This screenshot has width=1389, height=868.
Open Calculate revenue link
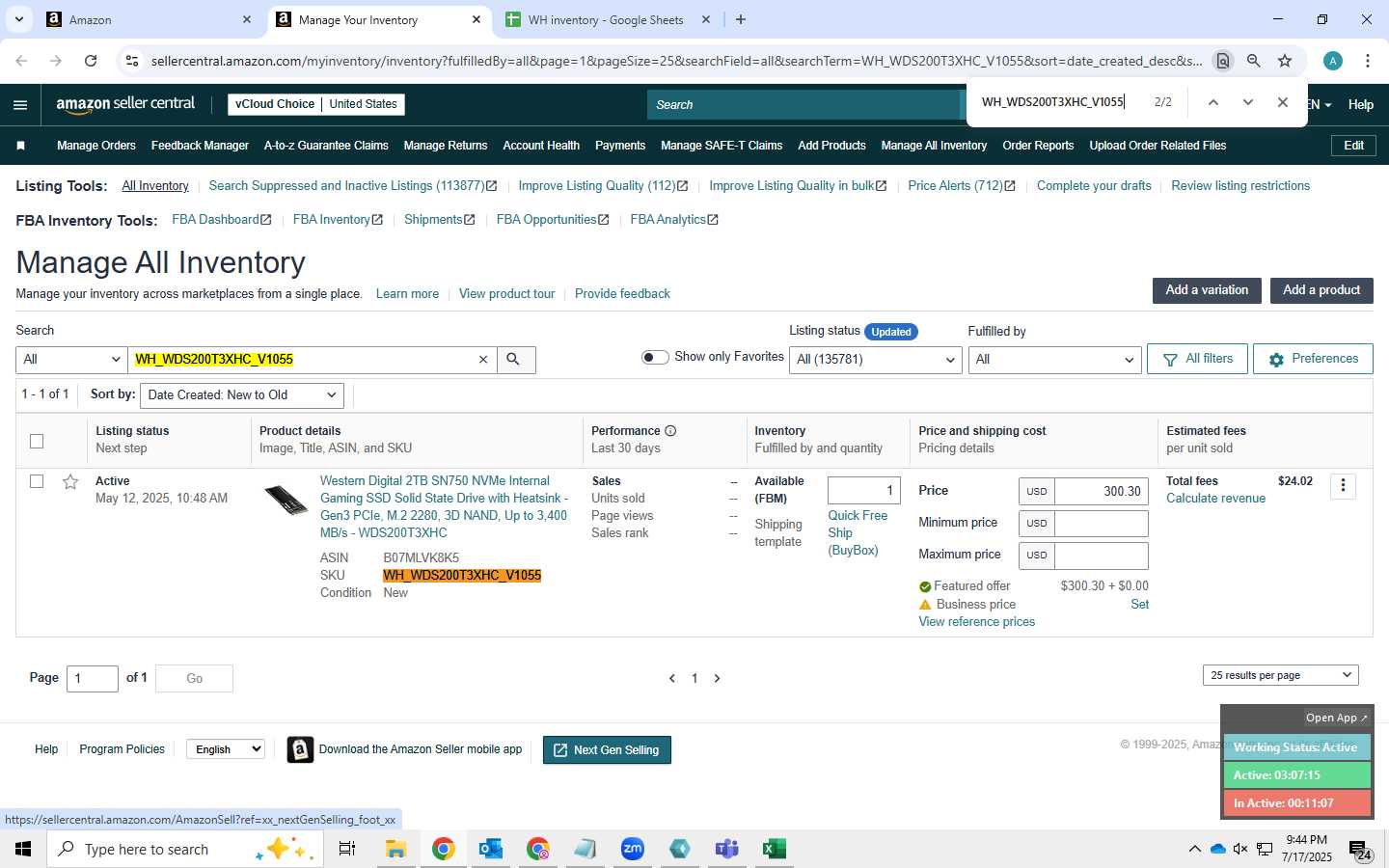pyautogui.click(x=1215, y=499)
